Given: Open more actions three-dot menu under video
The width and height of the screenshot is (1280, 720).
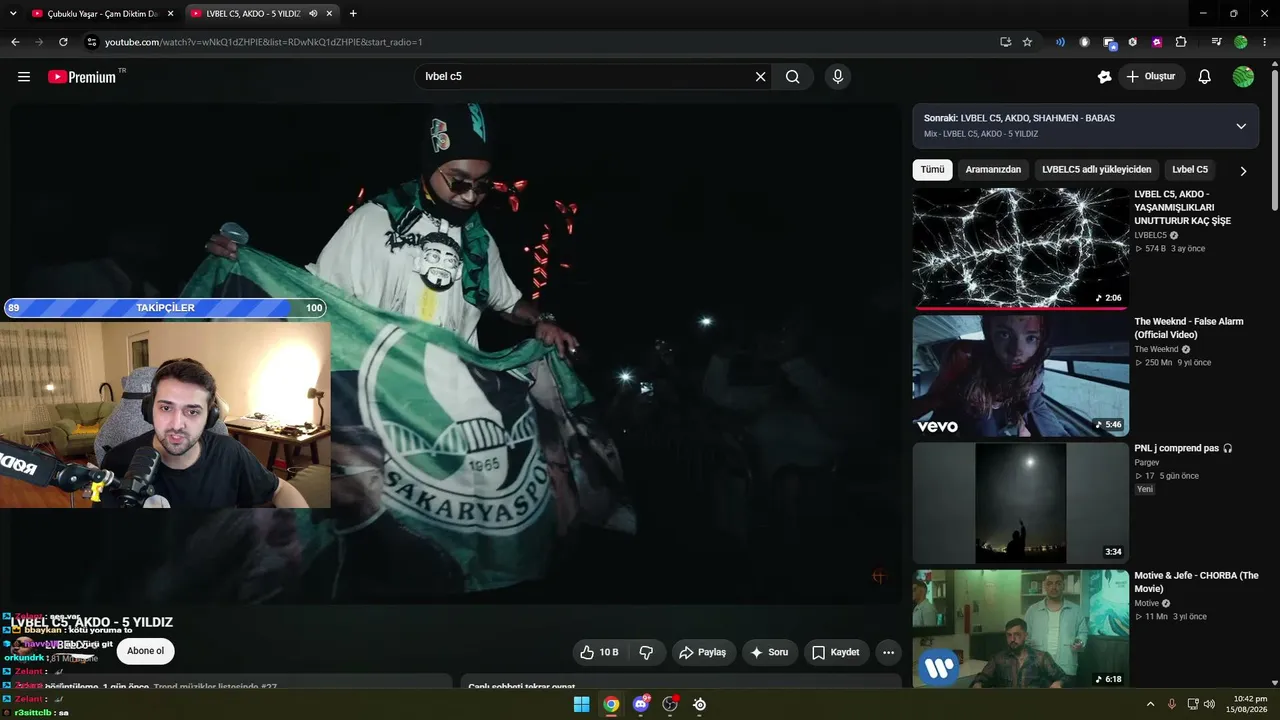Looking at the screenshot, I should 888,652.
